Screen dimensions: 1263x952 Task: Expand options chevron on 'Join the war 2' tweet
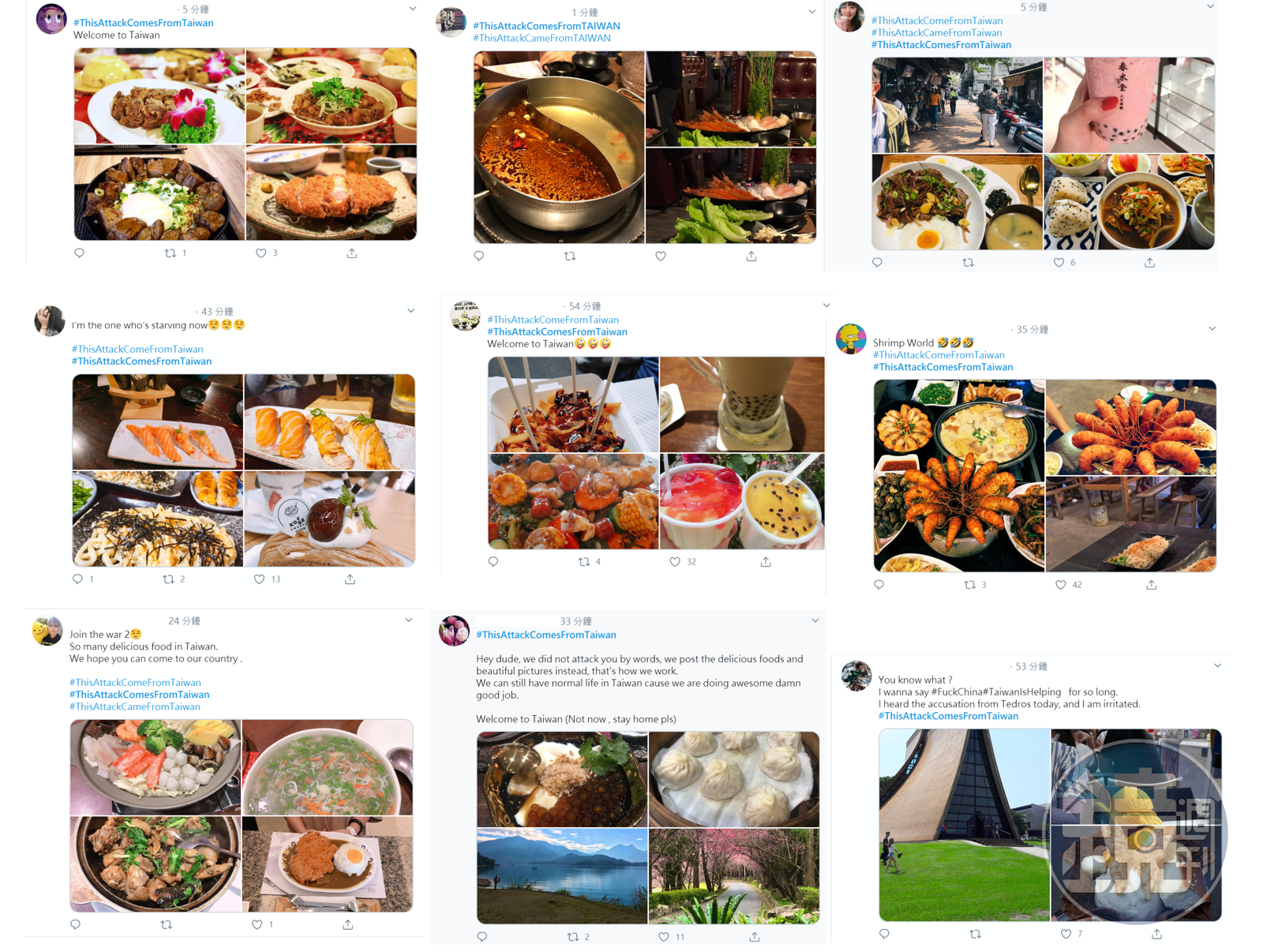[x=409, y=620]
